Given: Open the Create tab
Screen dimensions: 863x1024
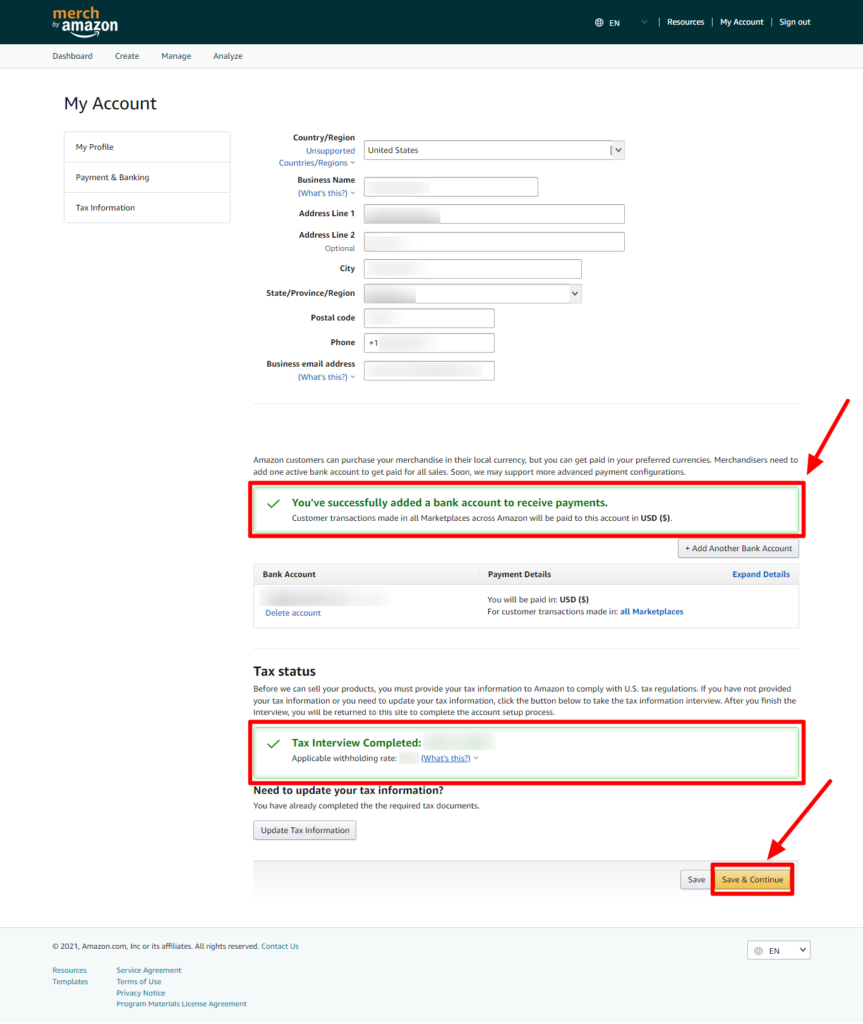Looking at the screenshot, I should click(x=127, y=56).
